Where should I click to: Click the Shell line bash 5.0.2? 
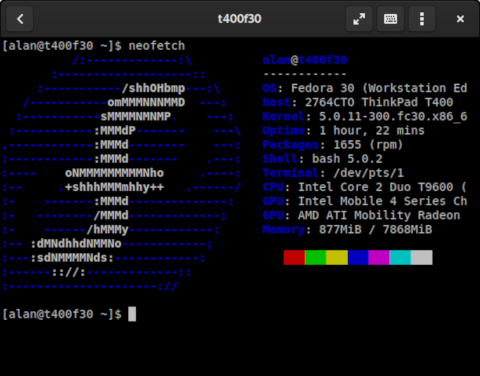click(322, 159)
